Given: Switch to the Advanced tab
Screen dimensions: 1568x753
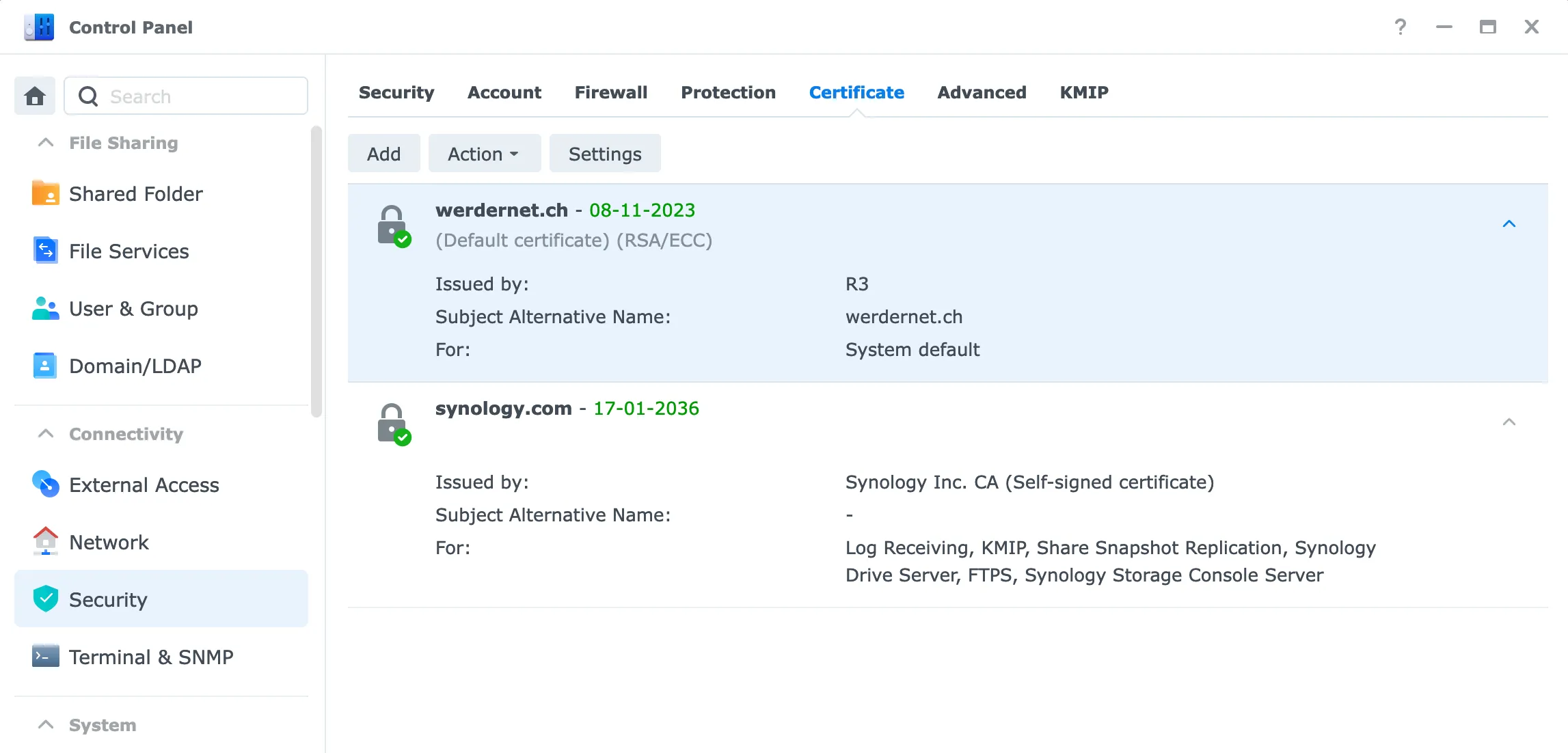Looking at the screenshot, I should [x=982, y=92].
